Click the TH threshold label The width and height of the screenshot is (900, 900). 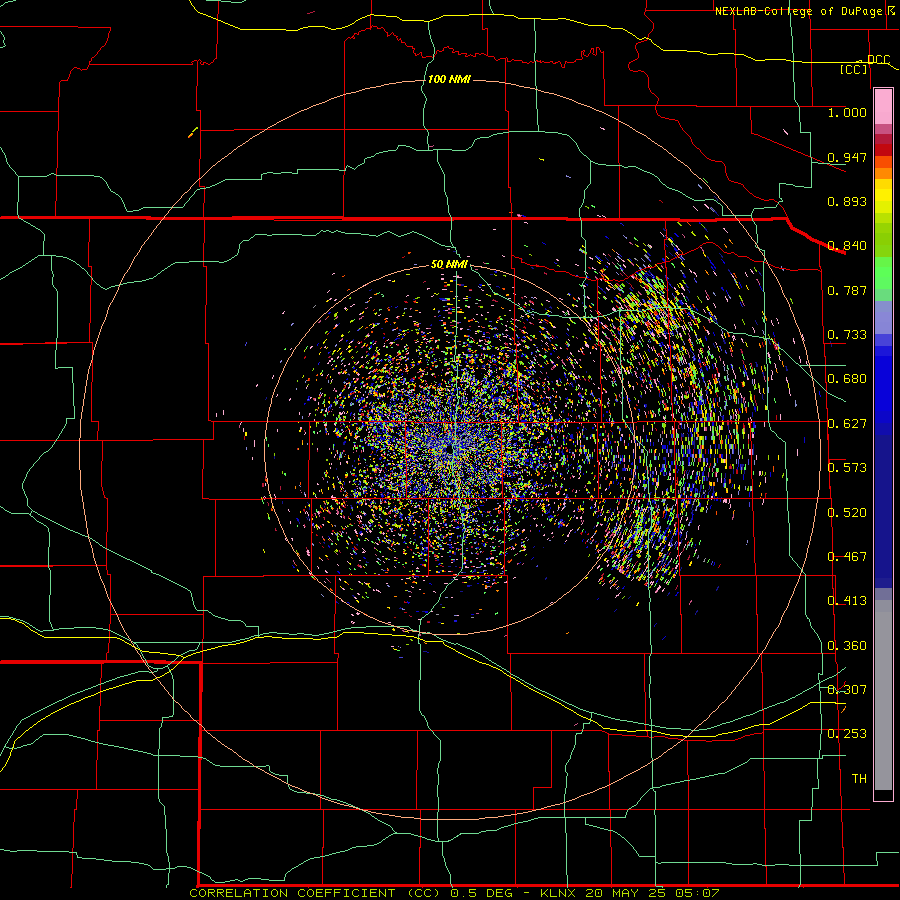point(859,779)
